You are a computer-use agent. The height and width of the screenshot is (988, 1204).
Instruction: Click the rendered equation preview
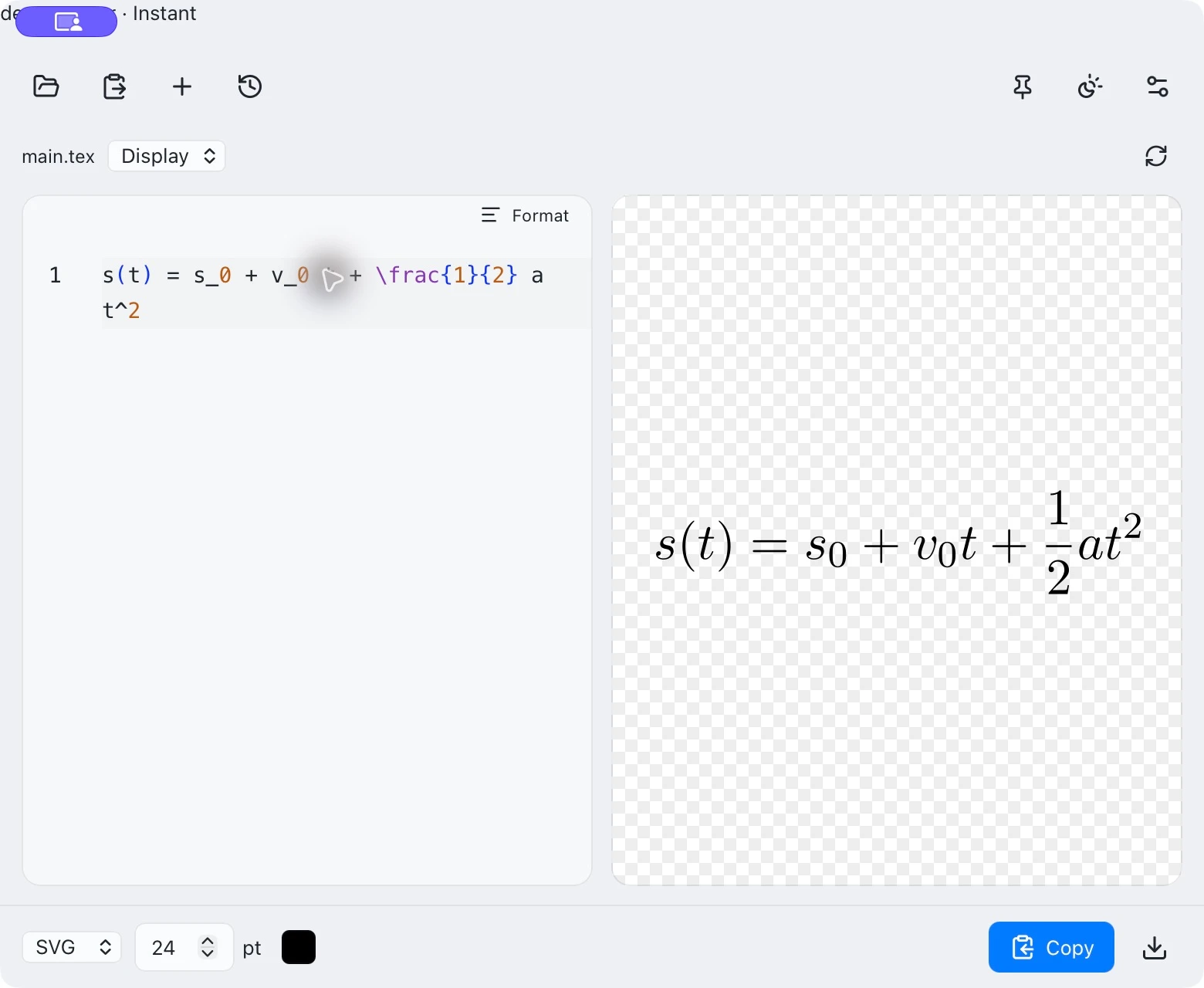[x=898, y=543]
